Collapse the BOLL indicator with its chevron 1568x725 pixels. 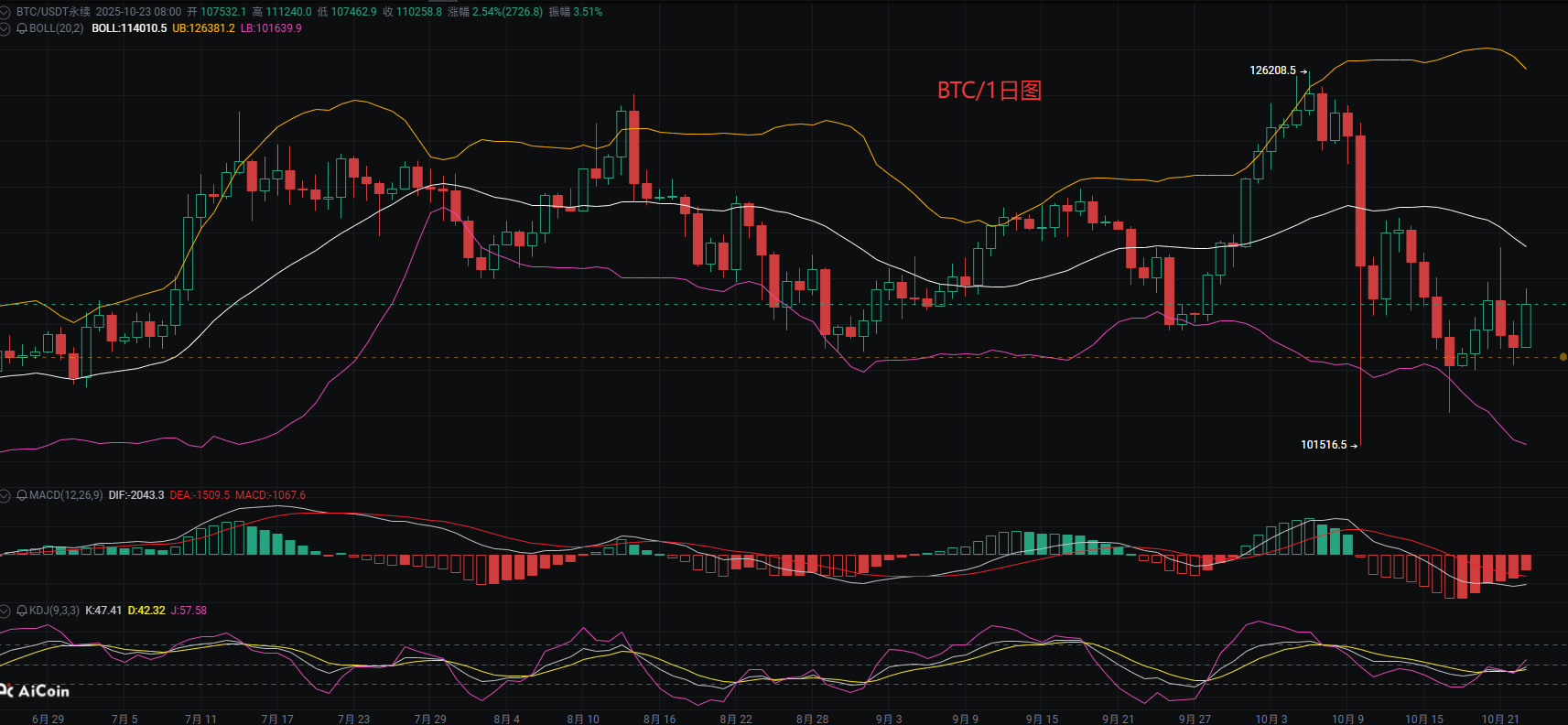tap(5, 28)
